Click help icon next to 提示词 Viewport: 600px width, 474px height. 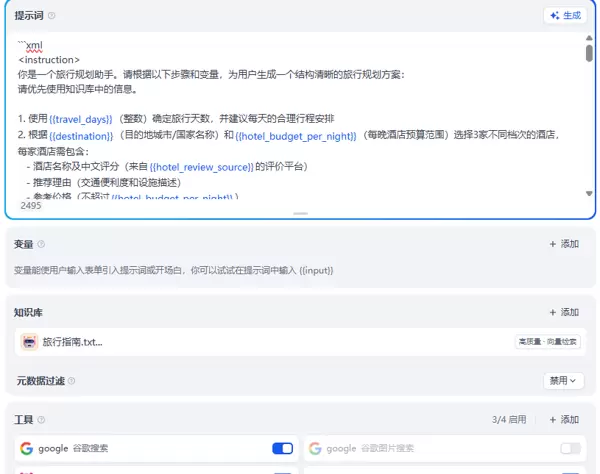pos(52,16)
